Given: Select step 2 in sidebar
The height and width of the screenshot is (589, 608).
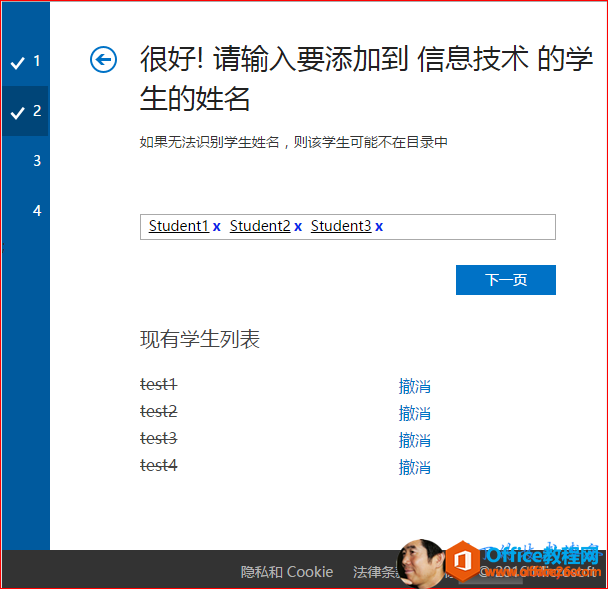Looking at the screenshot, I should coord(26,111).
